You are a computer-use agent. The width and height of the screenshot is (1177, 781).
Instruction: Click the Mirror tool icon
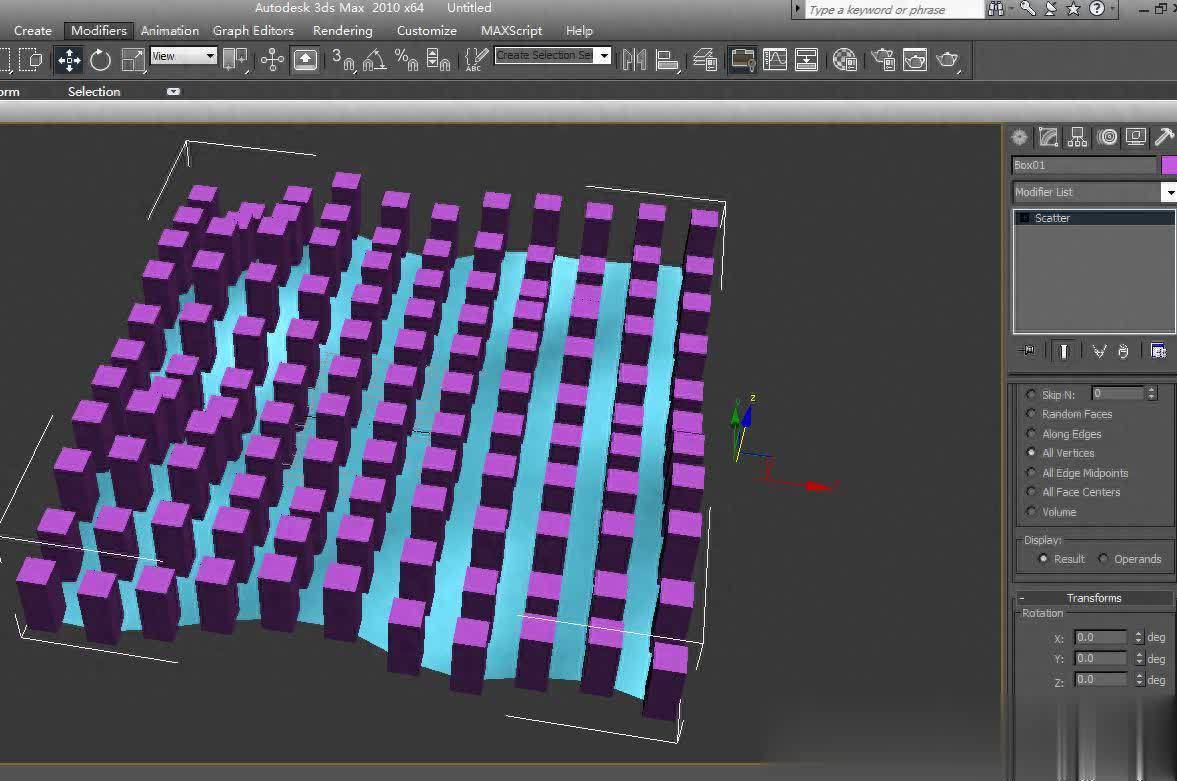tap(634, 60)
